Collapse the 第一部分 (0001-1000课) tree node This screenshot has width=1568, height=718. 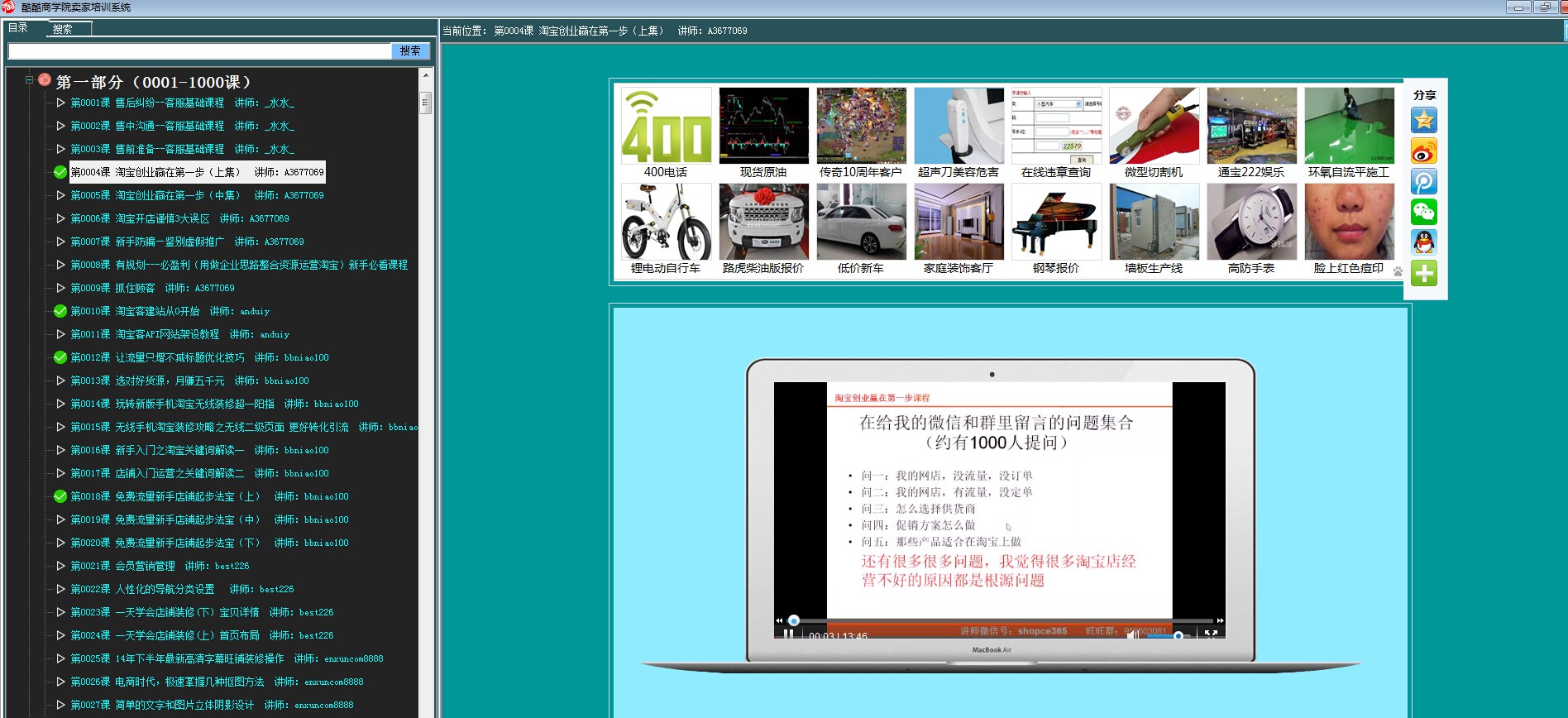(x=29, y=80)
